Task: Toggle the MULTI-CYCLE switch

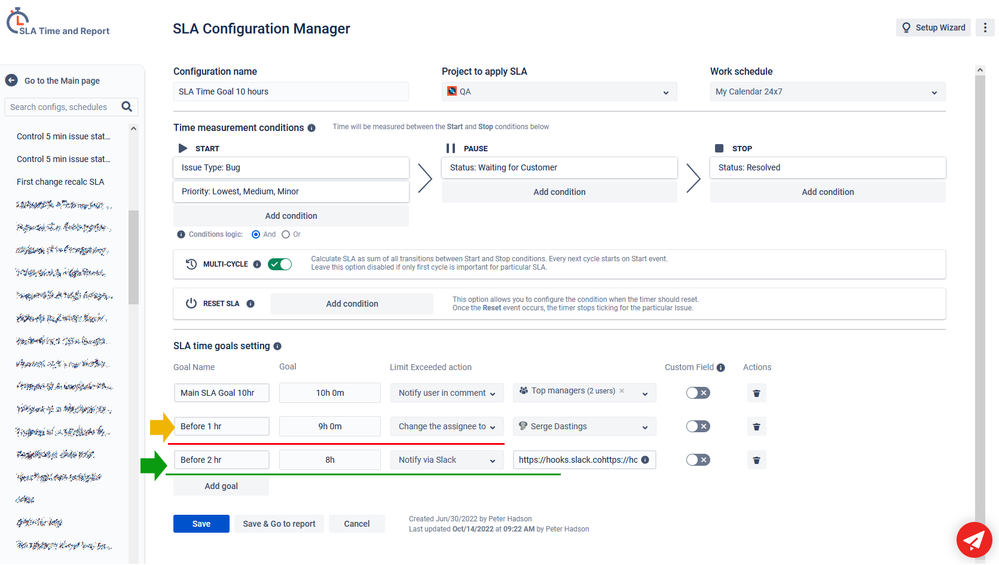Action: pos(280,264)
